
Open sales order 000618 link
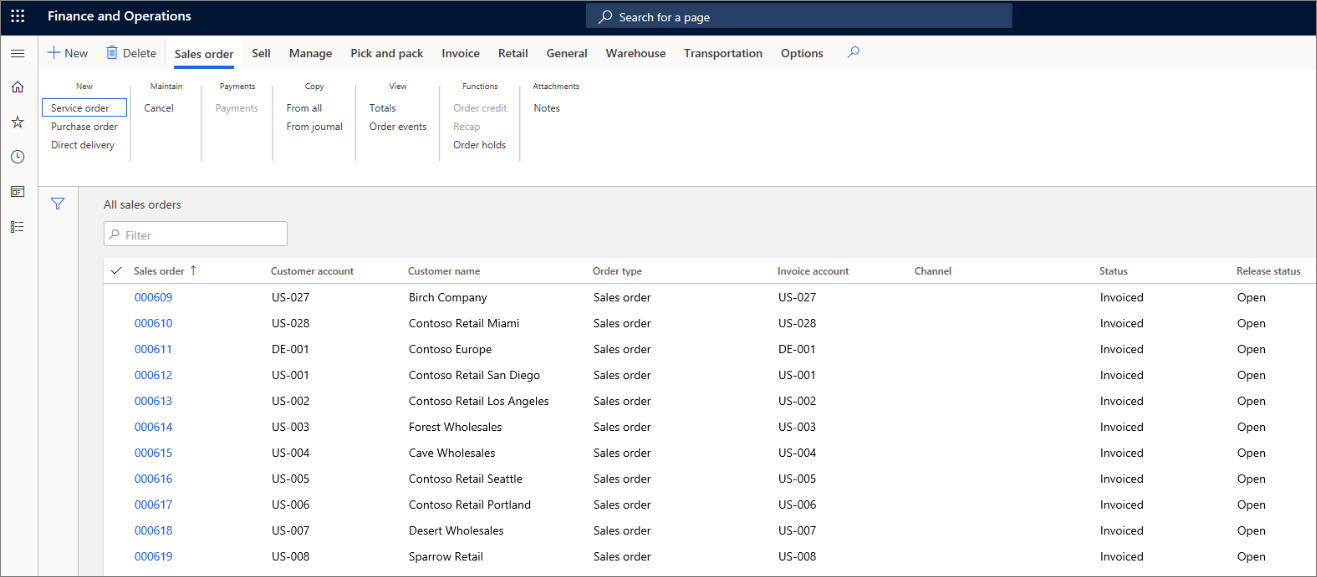pyautogui.click(x=153, y=531)
